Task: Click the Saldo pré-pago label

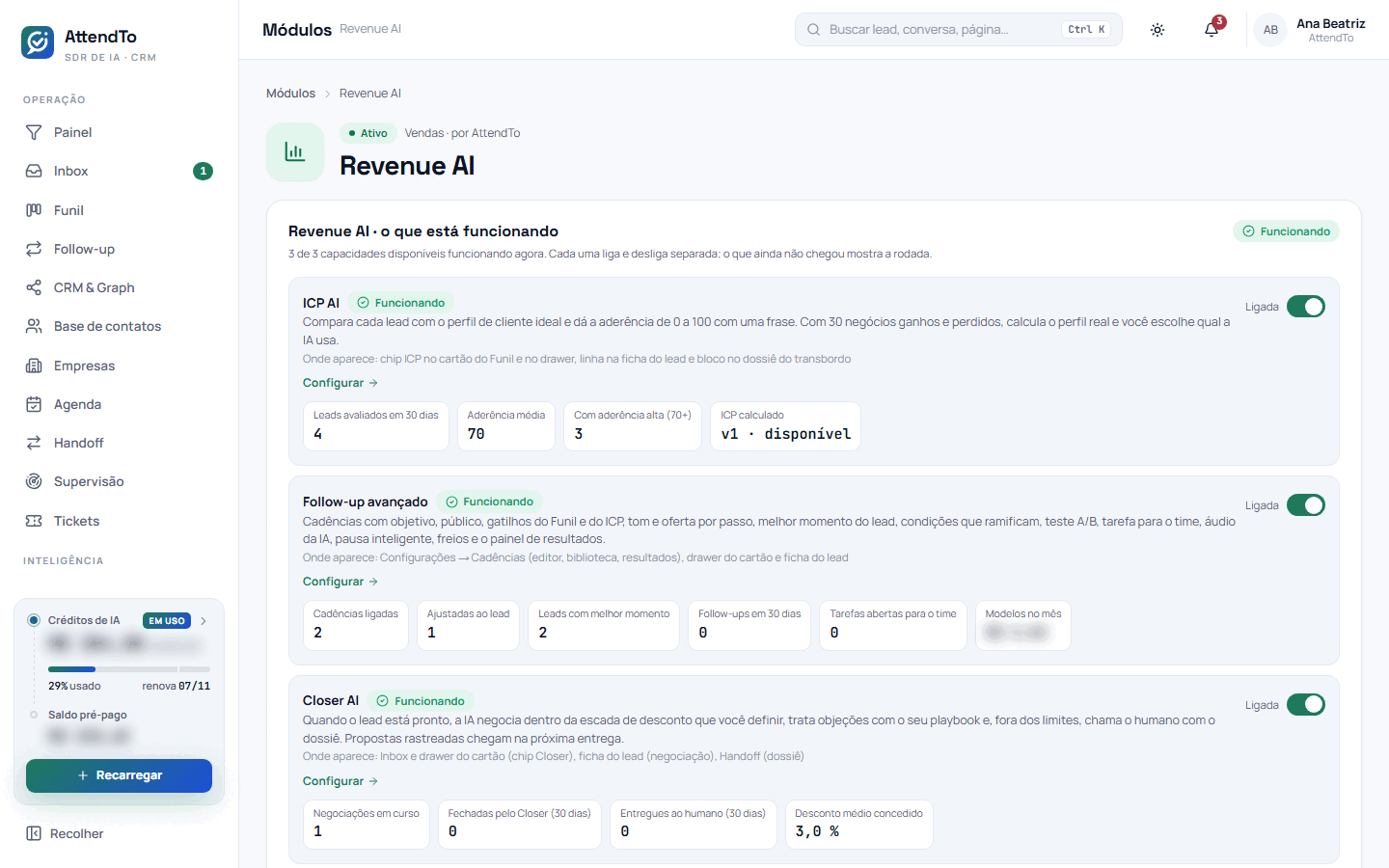Action: pyautogui.click(x=88, y=716)
